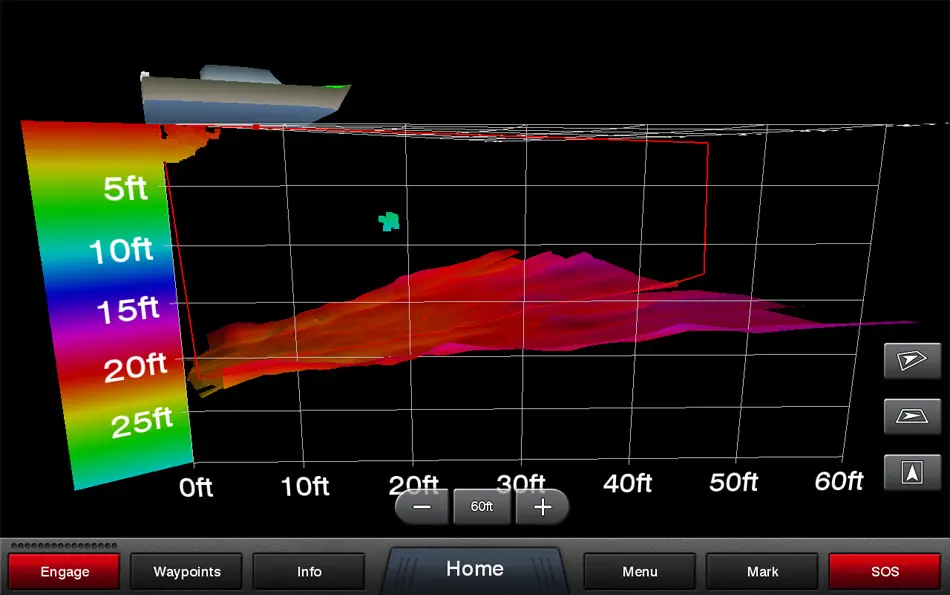This screenshot has height=595, width=950.
Task: Tap the 50ft distance label
Action: [733, 482]
